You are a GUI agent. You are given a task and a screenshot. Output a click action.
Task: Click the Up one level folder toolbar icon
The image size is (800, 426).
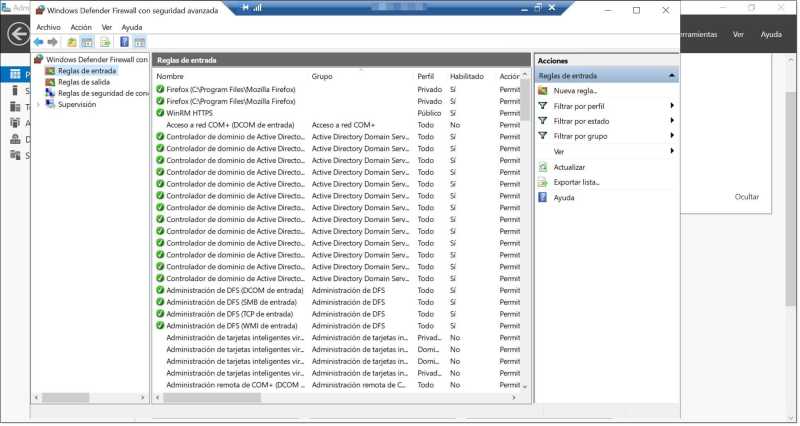click(x=72, y=42)
